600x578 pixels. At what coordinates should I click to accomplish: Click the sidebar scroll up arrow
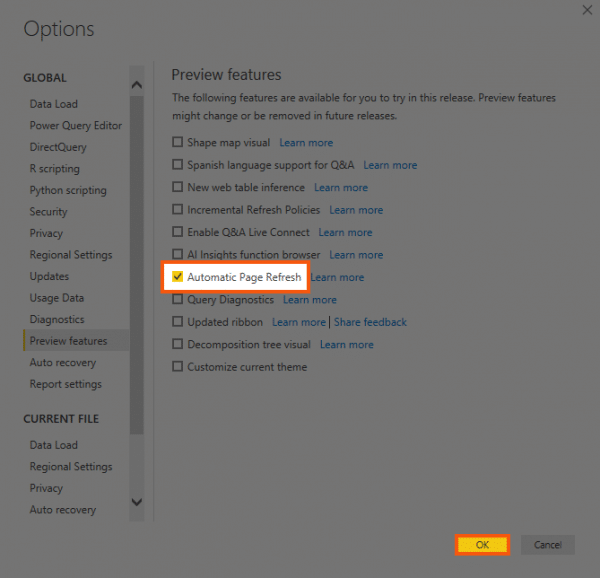click(137, 85)
